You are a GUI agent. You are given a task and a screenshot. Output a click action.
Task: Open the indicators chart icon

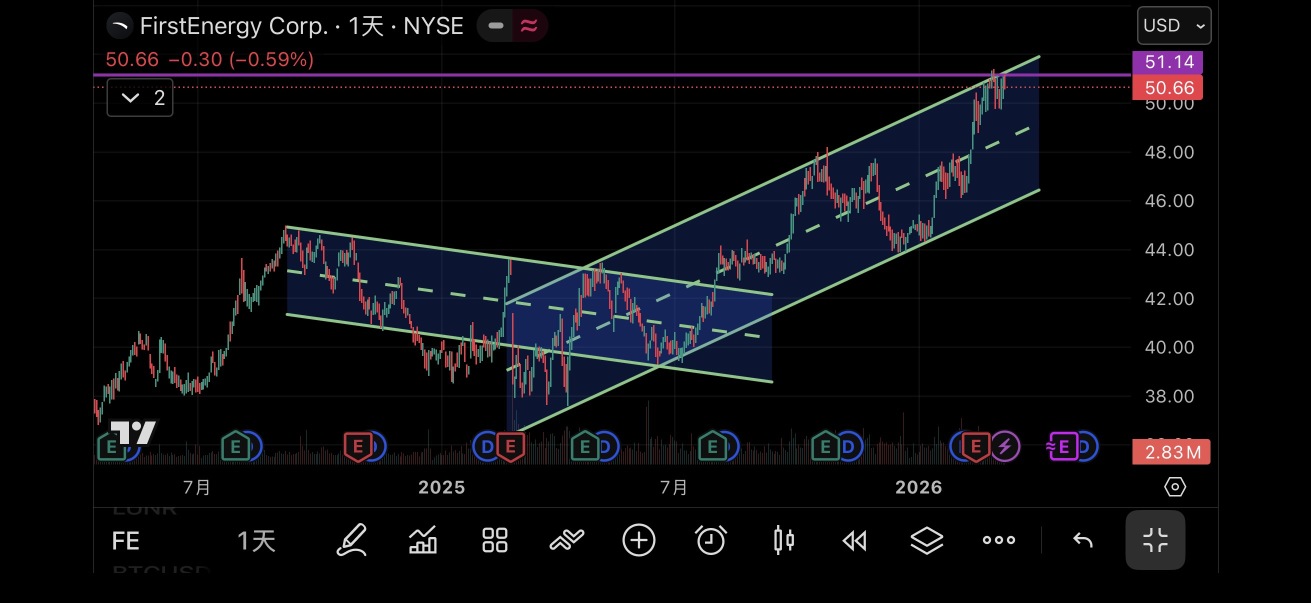point(423,541)
